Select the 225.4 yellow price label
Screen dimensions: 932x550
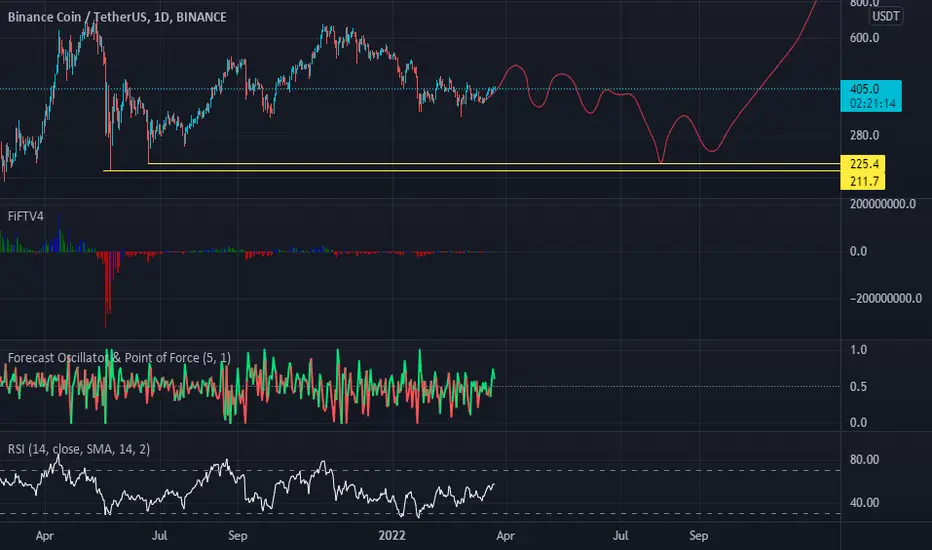coord(863,164)
